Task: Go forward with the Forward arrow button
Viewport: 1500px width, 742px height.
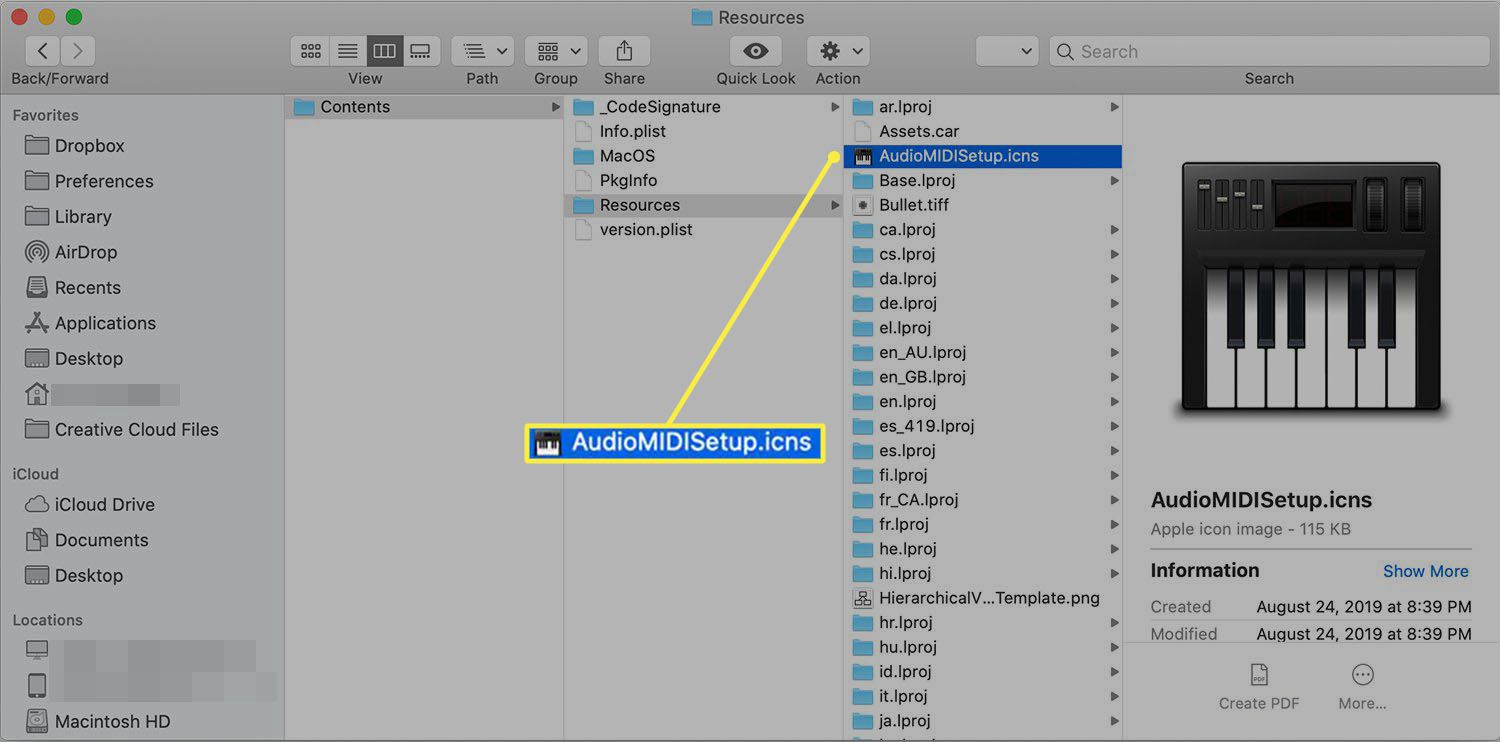Action: point(78,51)
